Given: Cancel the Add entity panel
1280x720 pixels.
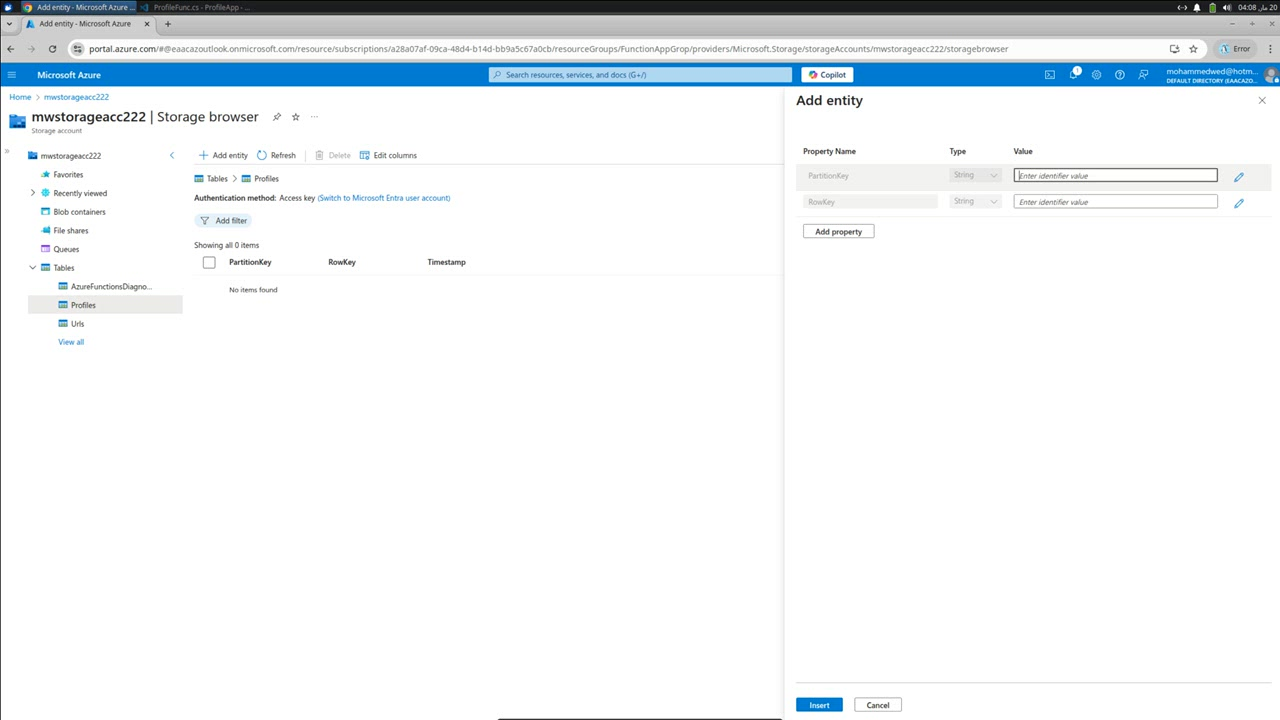Looking at the screenshot, I should coord(878,705).
